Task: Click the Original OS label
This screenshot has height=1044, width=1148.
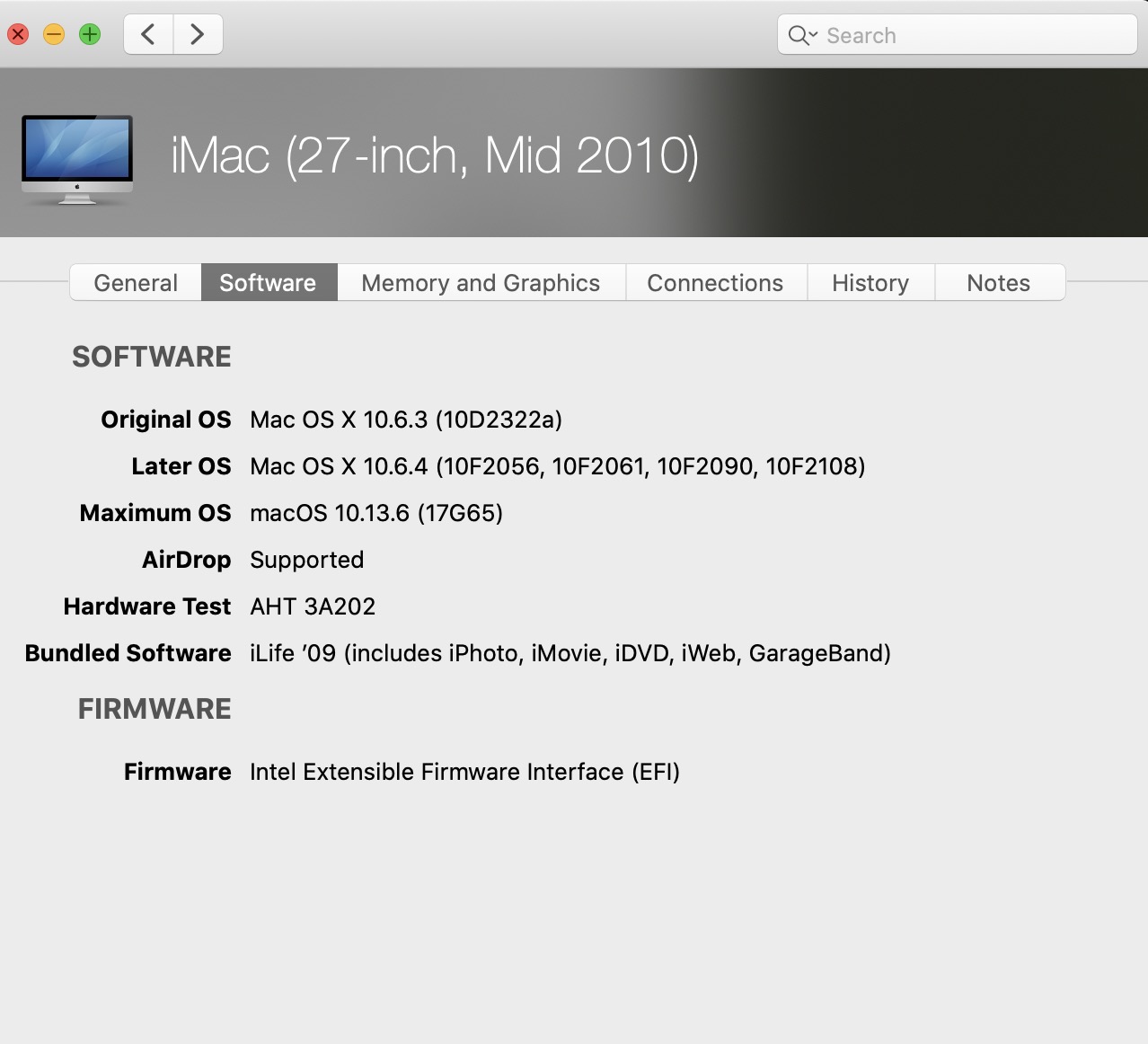Action: click(166, 420)
